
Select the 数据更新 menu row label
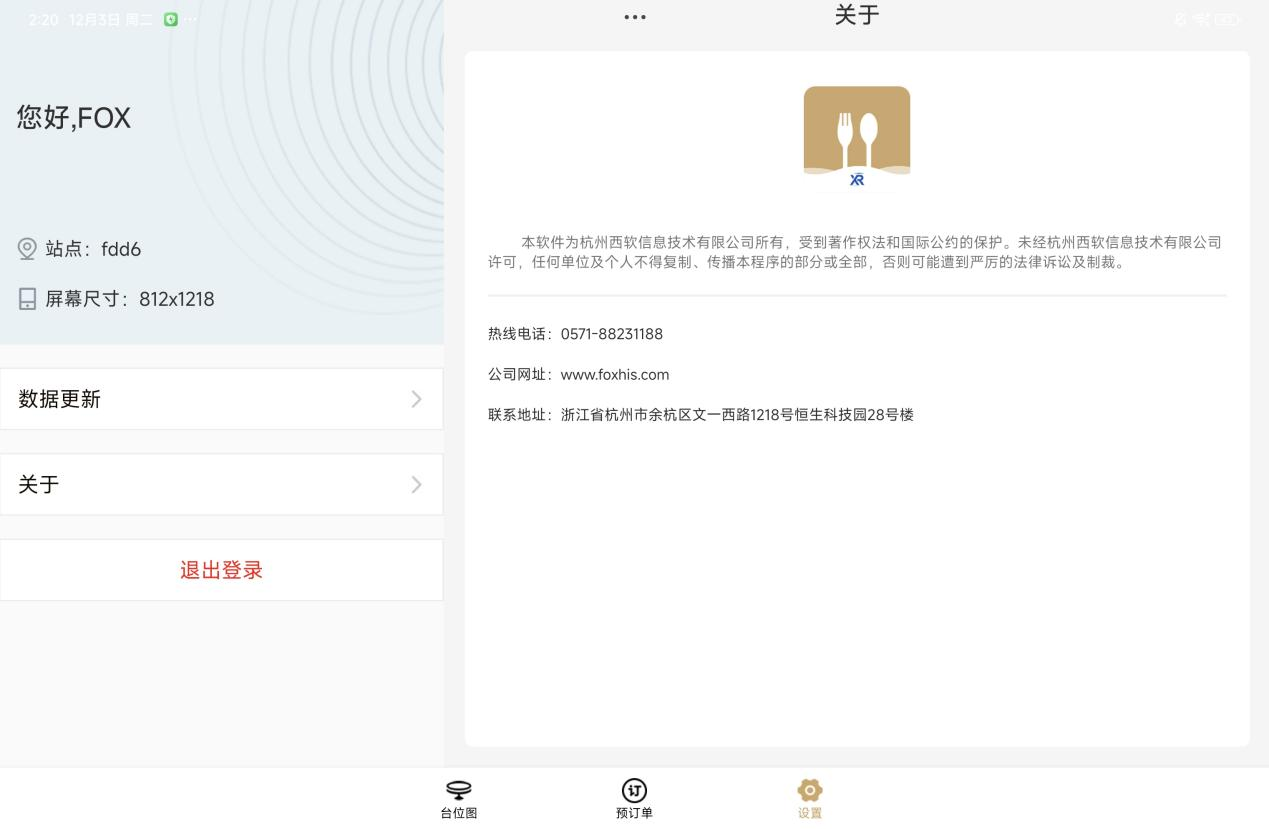pyautogui.click(x=60, y=400)
